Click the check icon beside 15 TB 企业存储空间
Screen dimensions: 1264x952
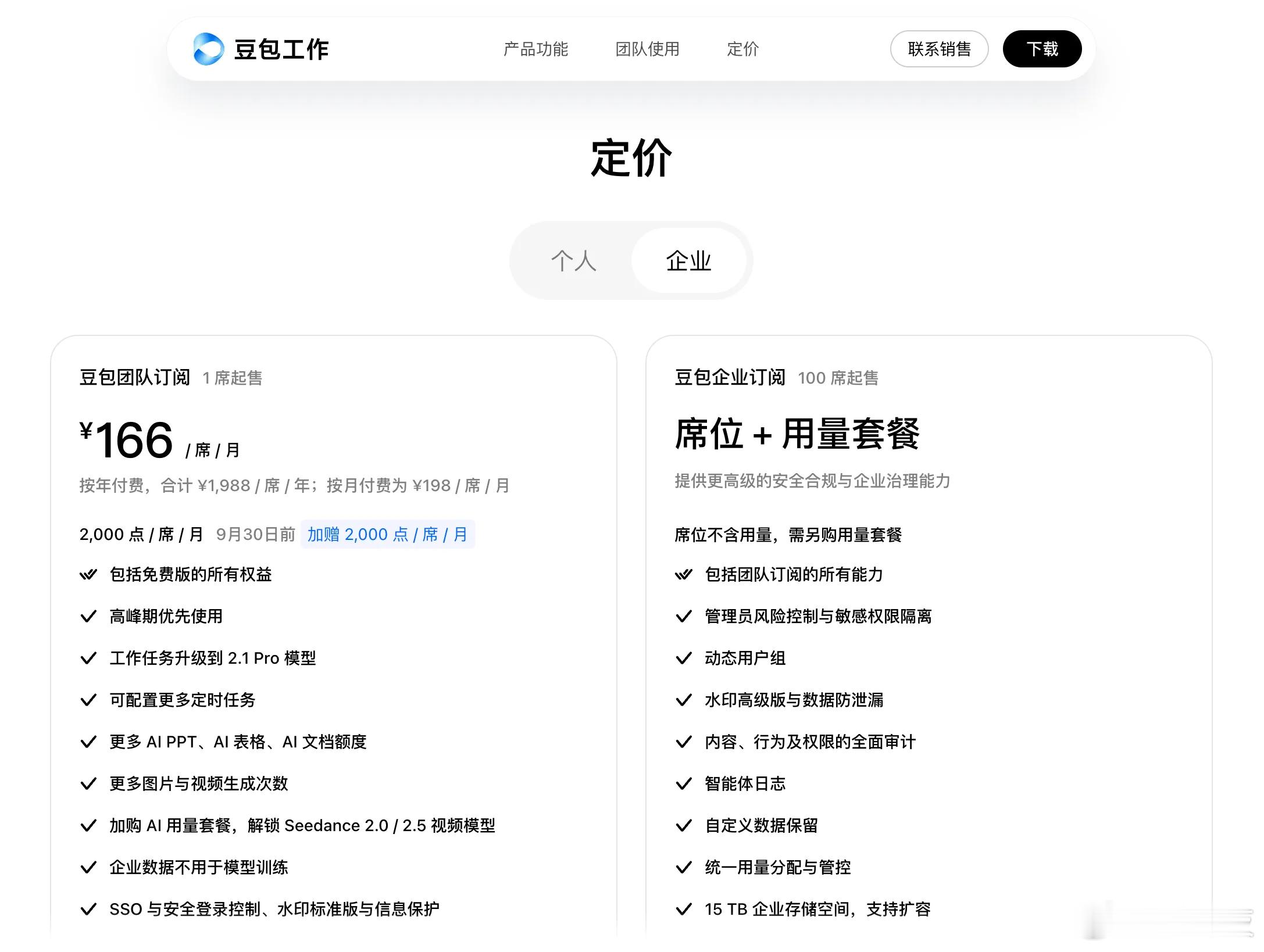[x=684, y=910]
